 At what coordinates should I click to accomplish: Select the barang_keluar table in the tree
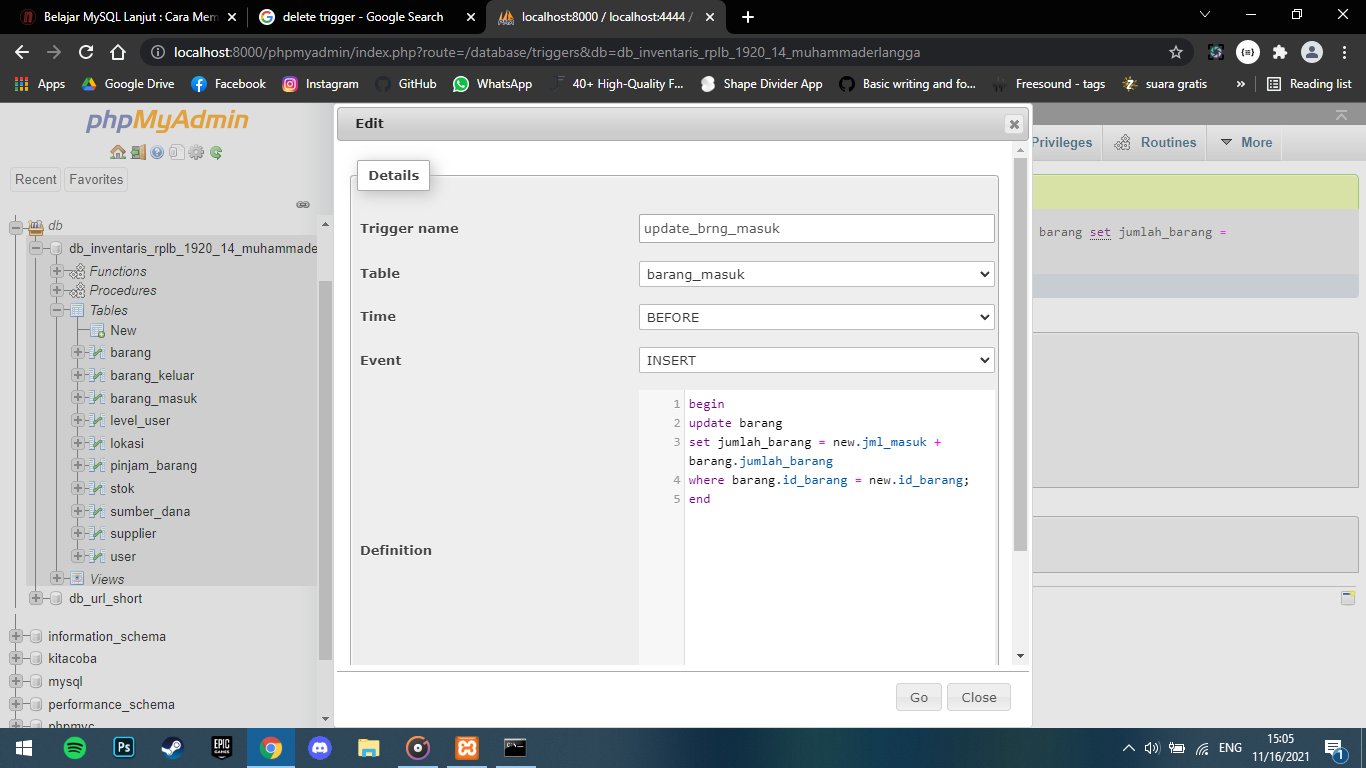click(x=152, y=375)
